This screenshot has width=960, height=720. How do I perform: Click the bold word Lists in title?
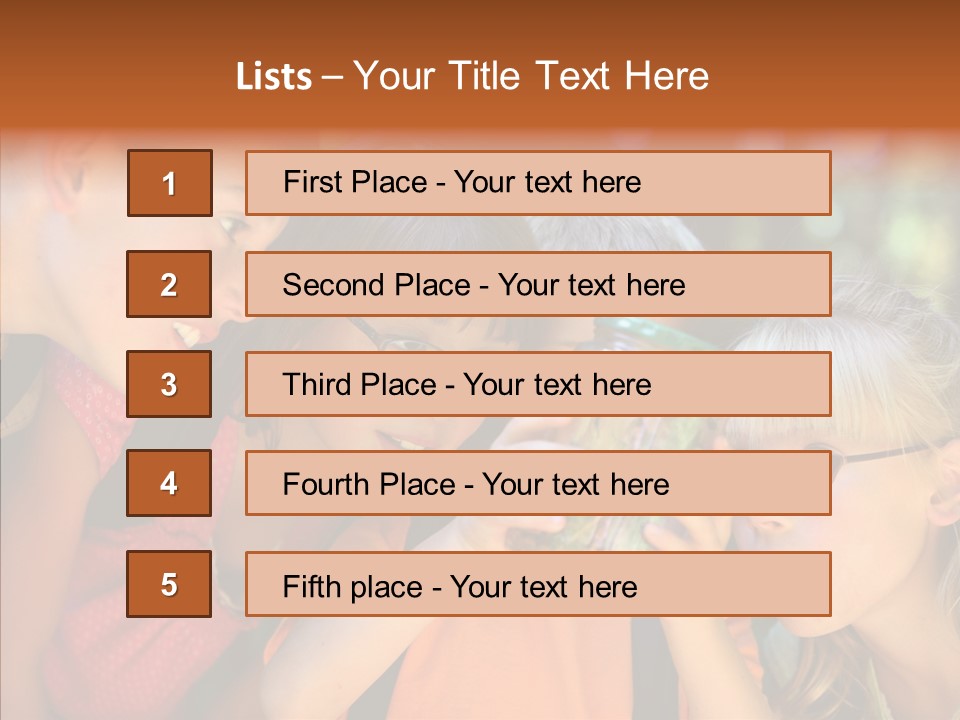point(274,77)
